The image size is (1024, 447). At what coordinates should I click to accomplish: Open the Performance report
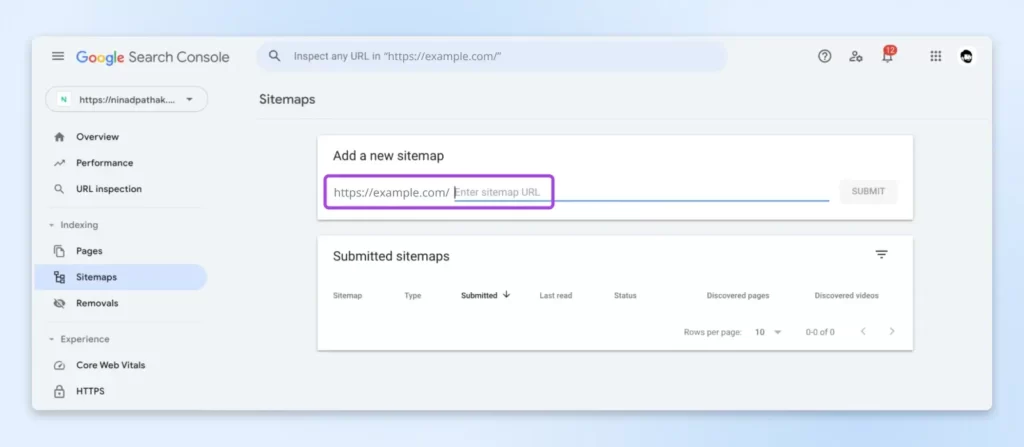[104, 163]
